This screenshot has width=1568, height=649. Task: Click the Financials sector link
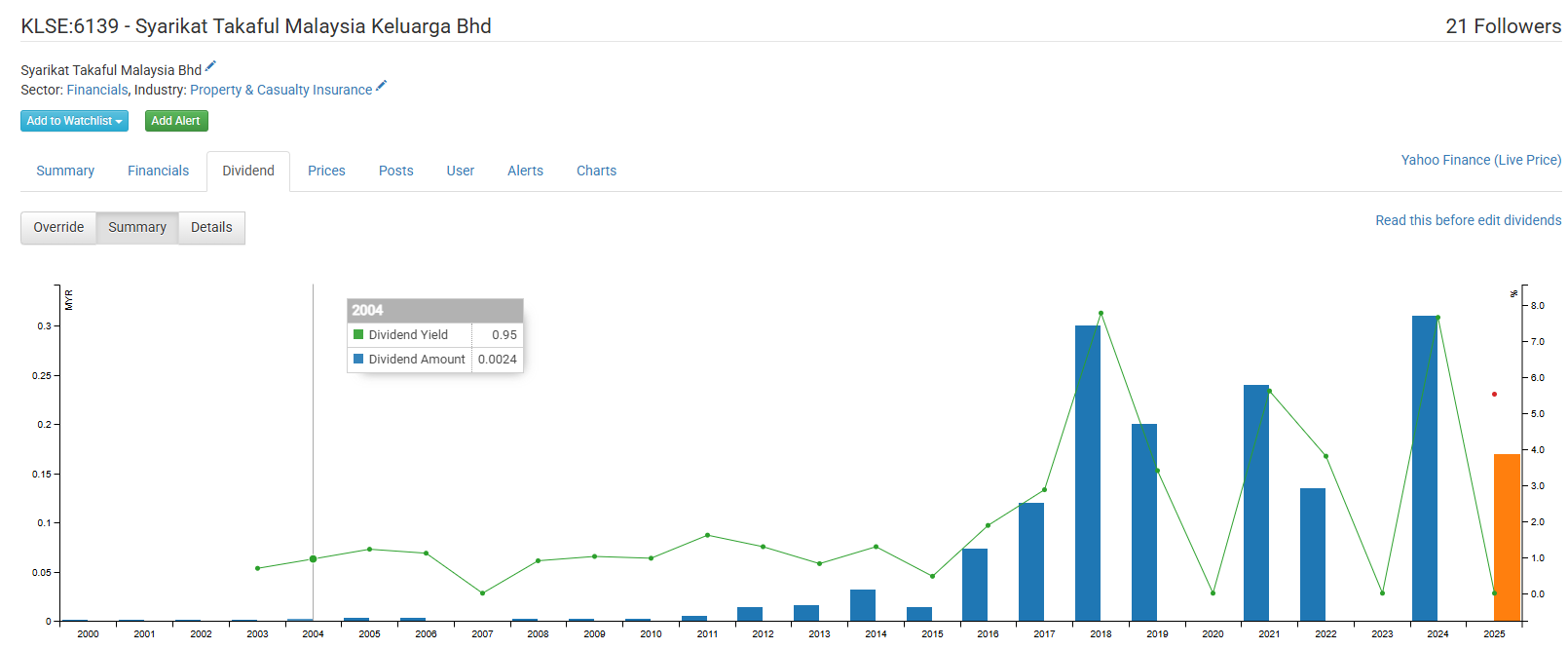pyautogui.click(x=97, y=90)
